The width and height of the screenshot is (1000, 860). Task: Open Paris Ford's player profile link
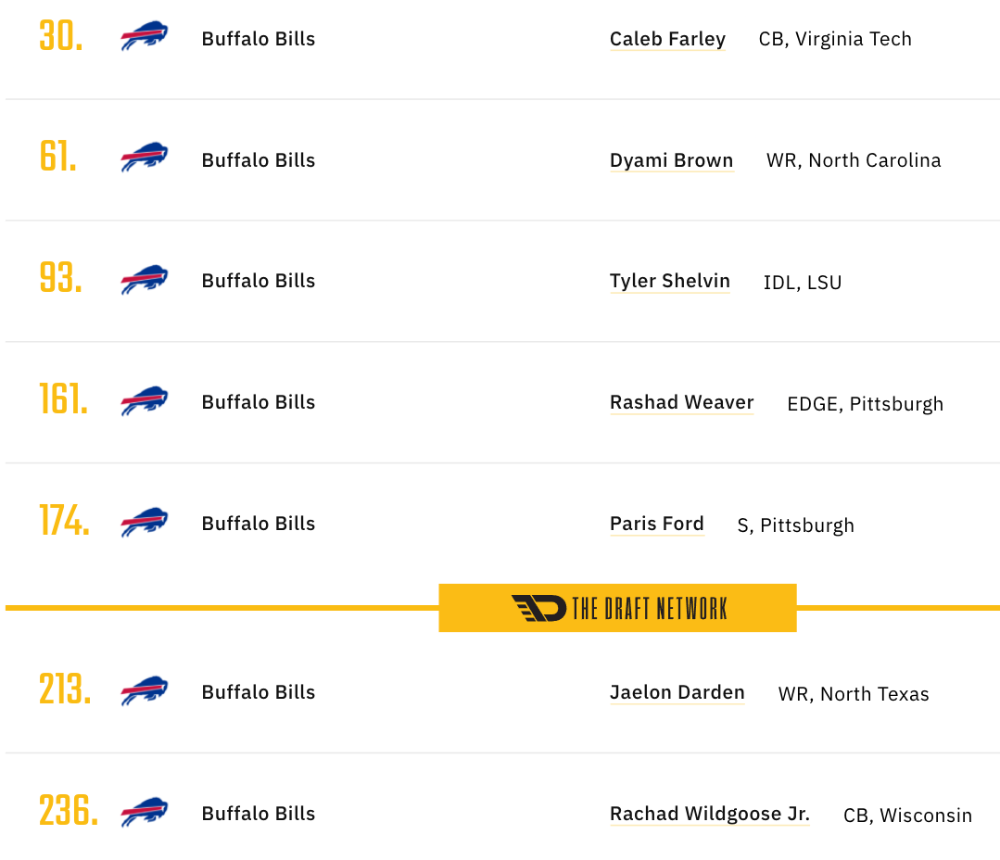[x=656, y=523]
